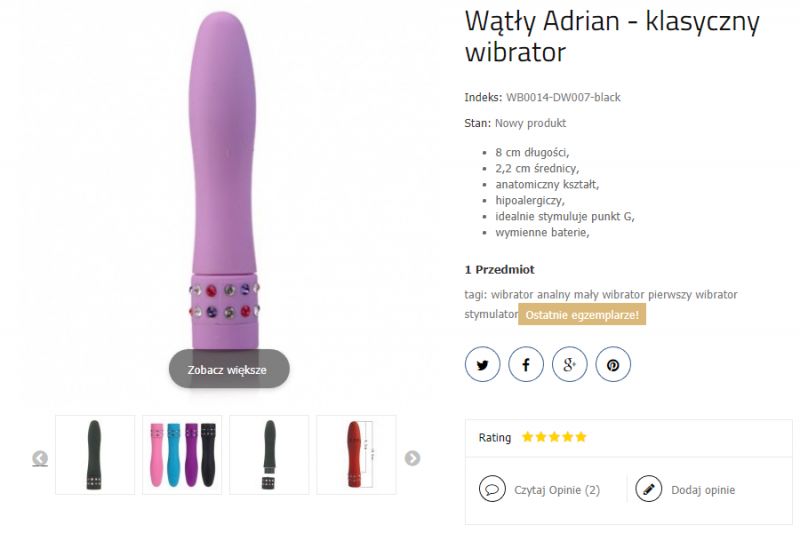Image resolution: width=800 pixels, height=533 pixels.
Task: Select the thumbnail with detached battery cap
Action: pyautogui.click(x=269, y=455)
